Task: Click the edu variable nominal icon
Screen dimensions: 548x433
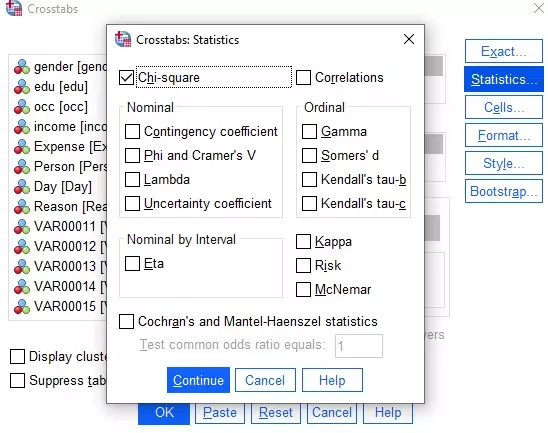Action: pos(22,87)
